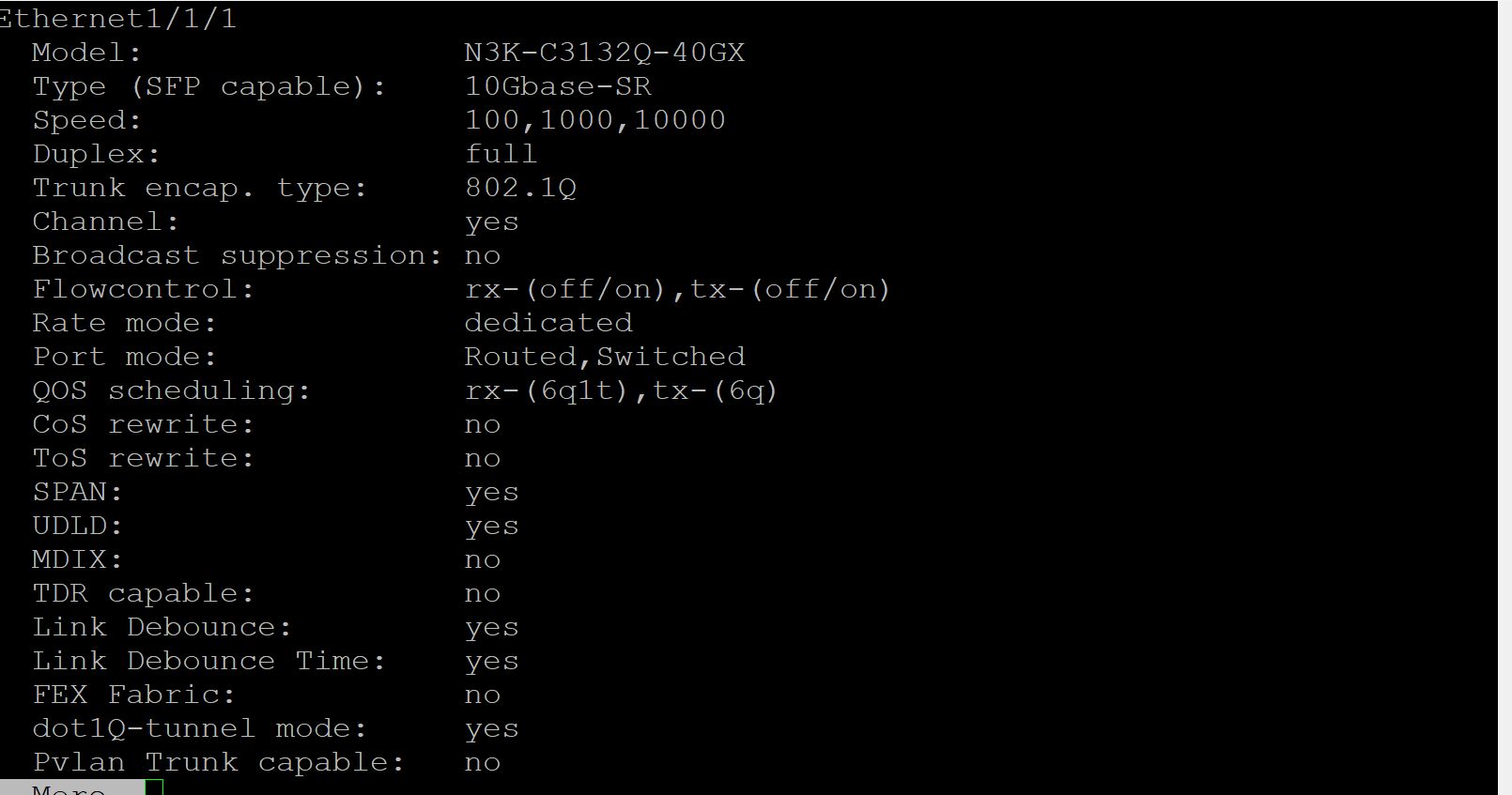Click the model value N3K-C3132Q-40GX
Viewport: 1512px width, 795px height.
605,53
